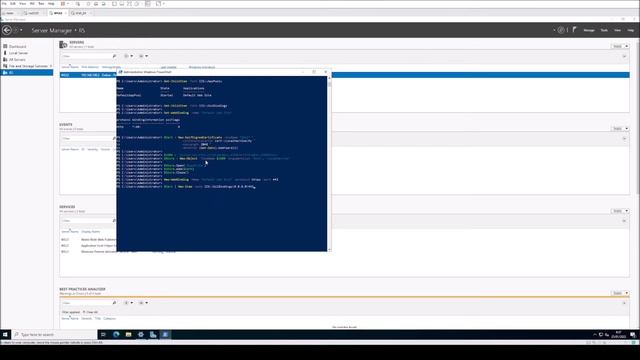The height and width of the screenshot is (360, 640).
Task: Open Microsoft Edge from the taskbar
Action: click(116, 334)
